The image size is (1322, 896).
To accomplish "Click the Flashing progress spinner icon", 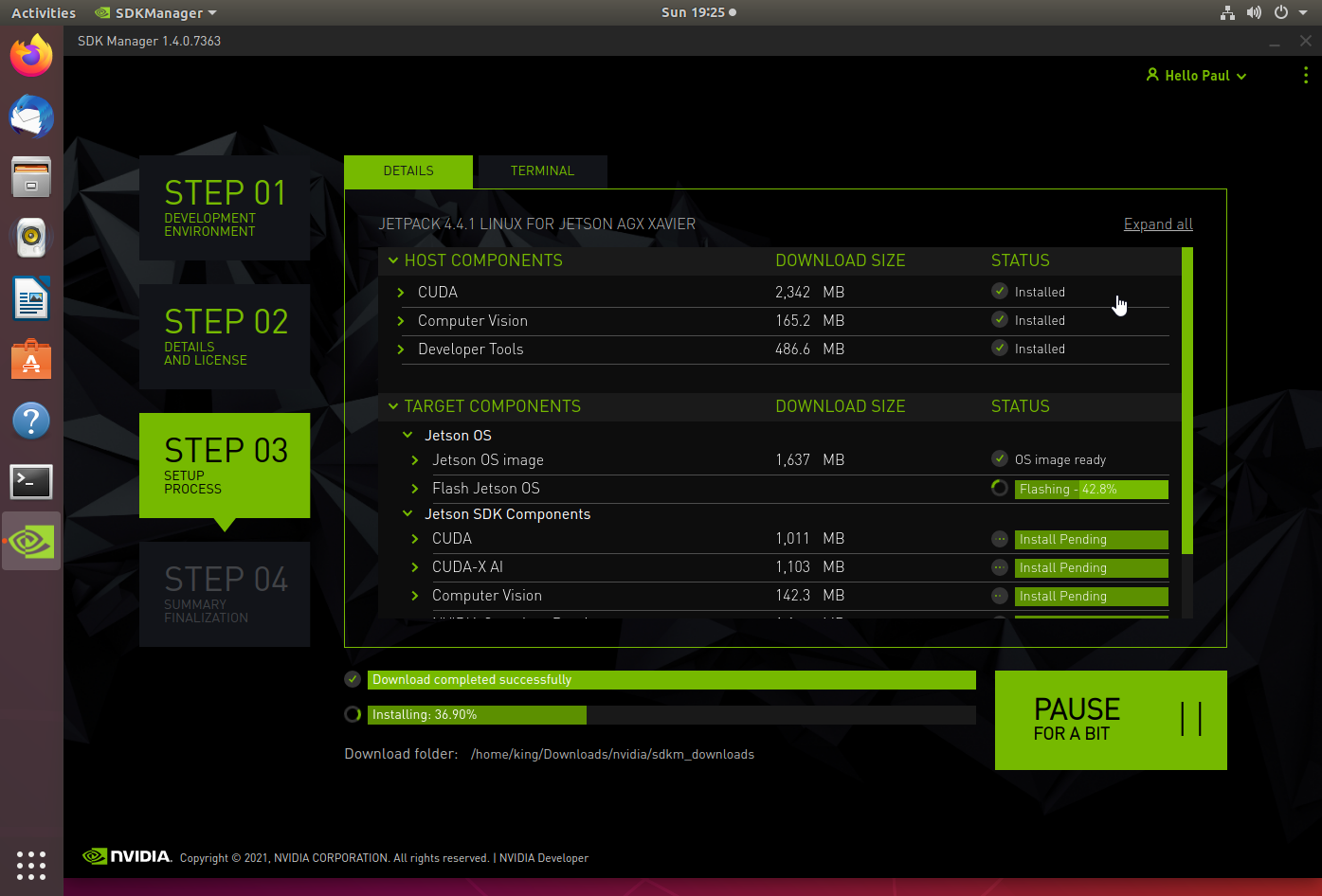I will point(1000,489).
